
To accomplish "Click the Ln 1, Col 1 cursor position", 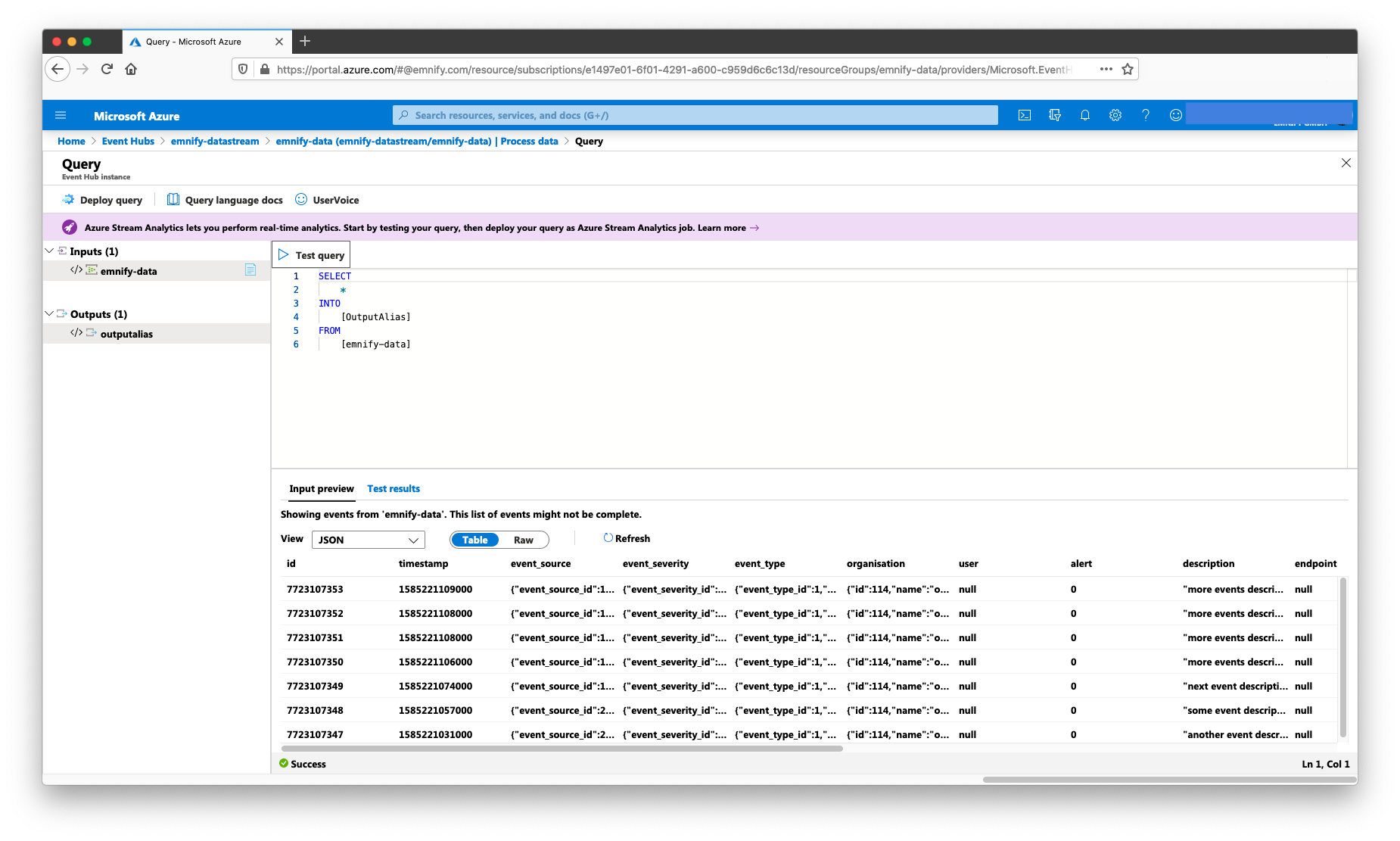I will pos(1325,764).
